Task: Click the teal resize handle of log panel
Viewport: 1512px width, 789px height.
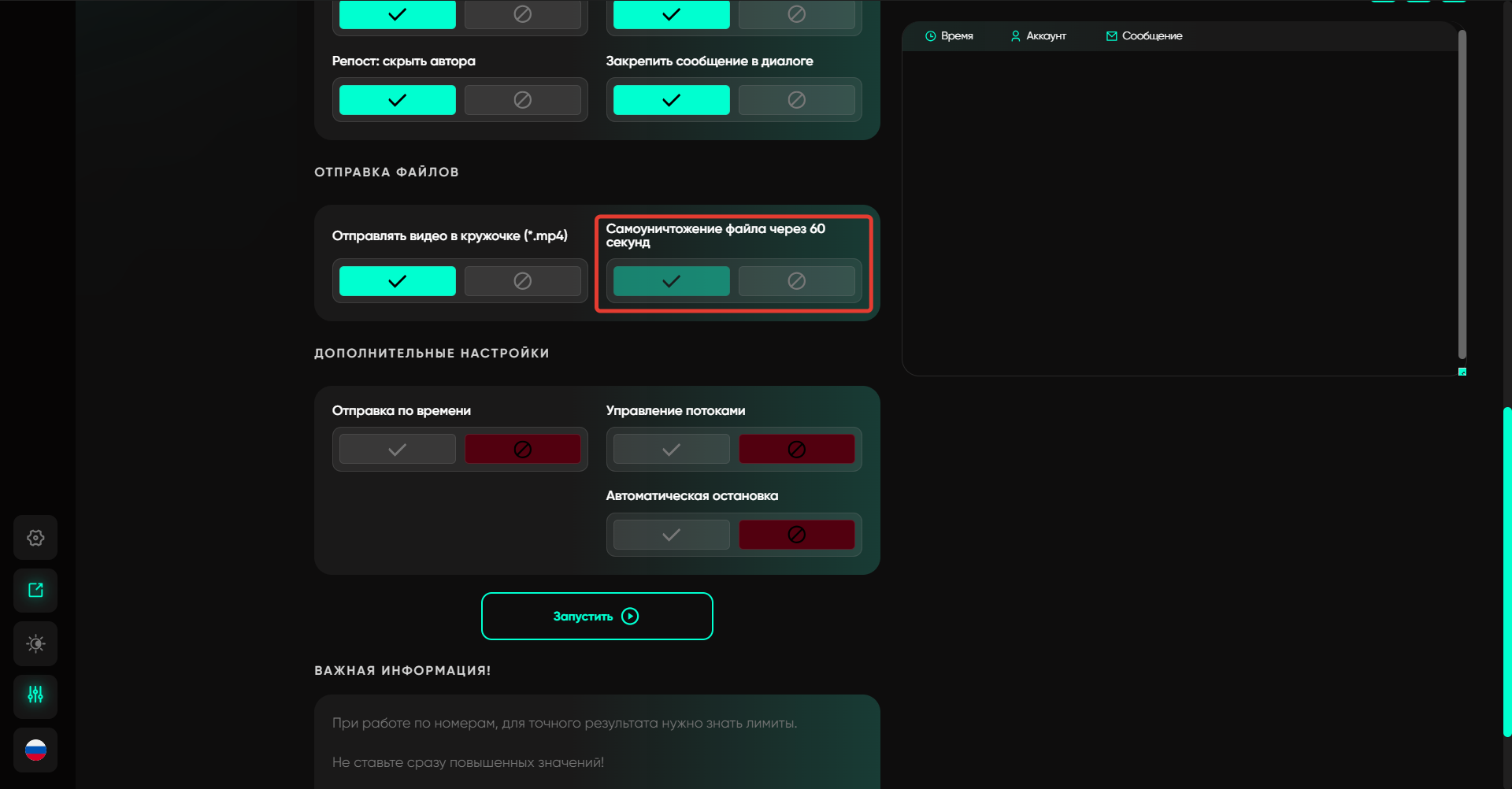Action: point(1462,372)
